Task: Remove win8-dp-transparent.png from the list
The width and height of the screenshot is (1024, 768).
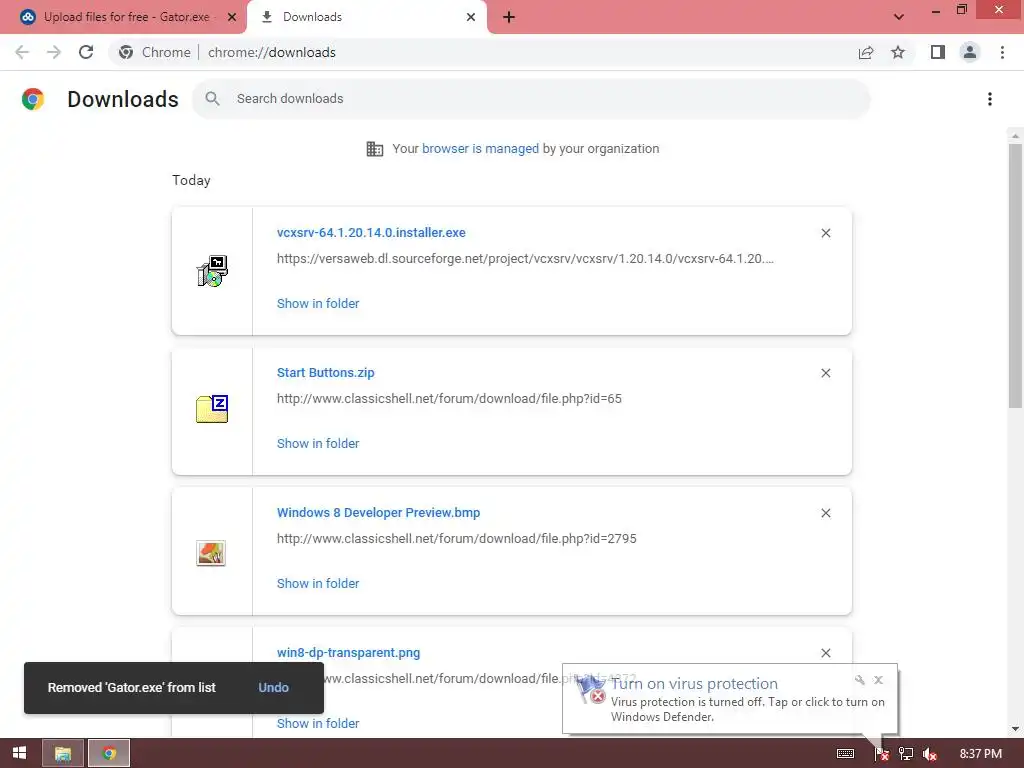Action: point(825,653)
